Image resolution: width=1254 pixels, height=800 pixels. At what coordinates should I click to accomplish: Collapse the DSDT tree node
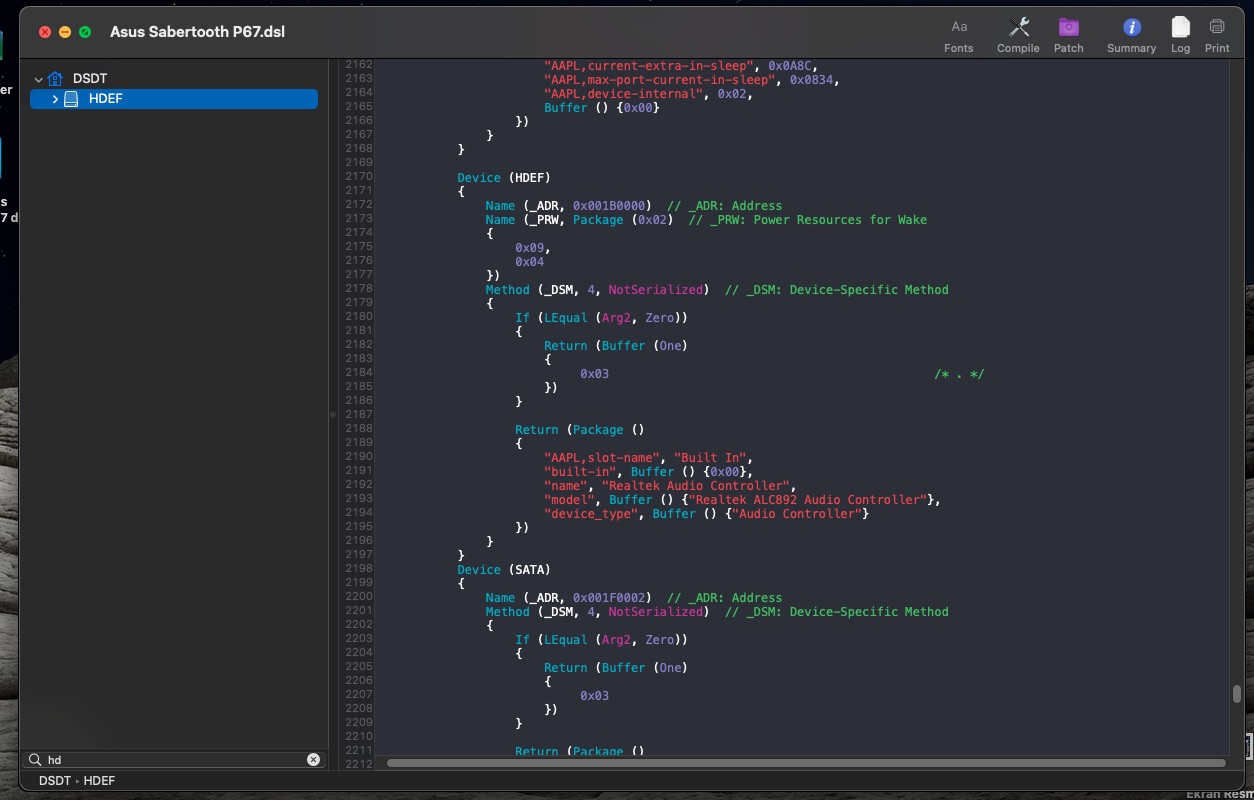[x=39, y=79]
